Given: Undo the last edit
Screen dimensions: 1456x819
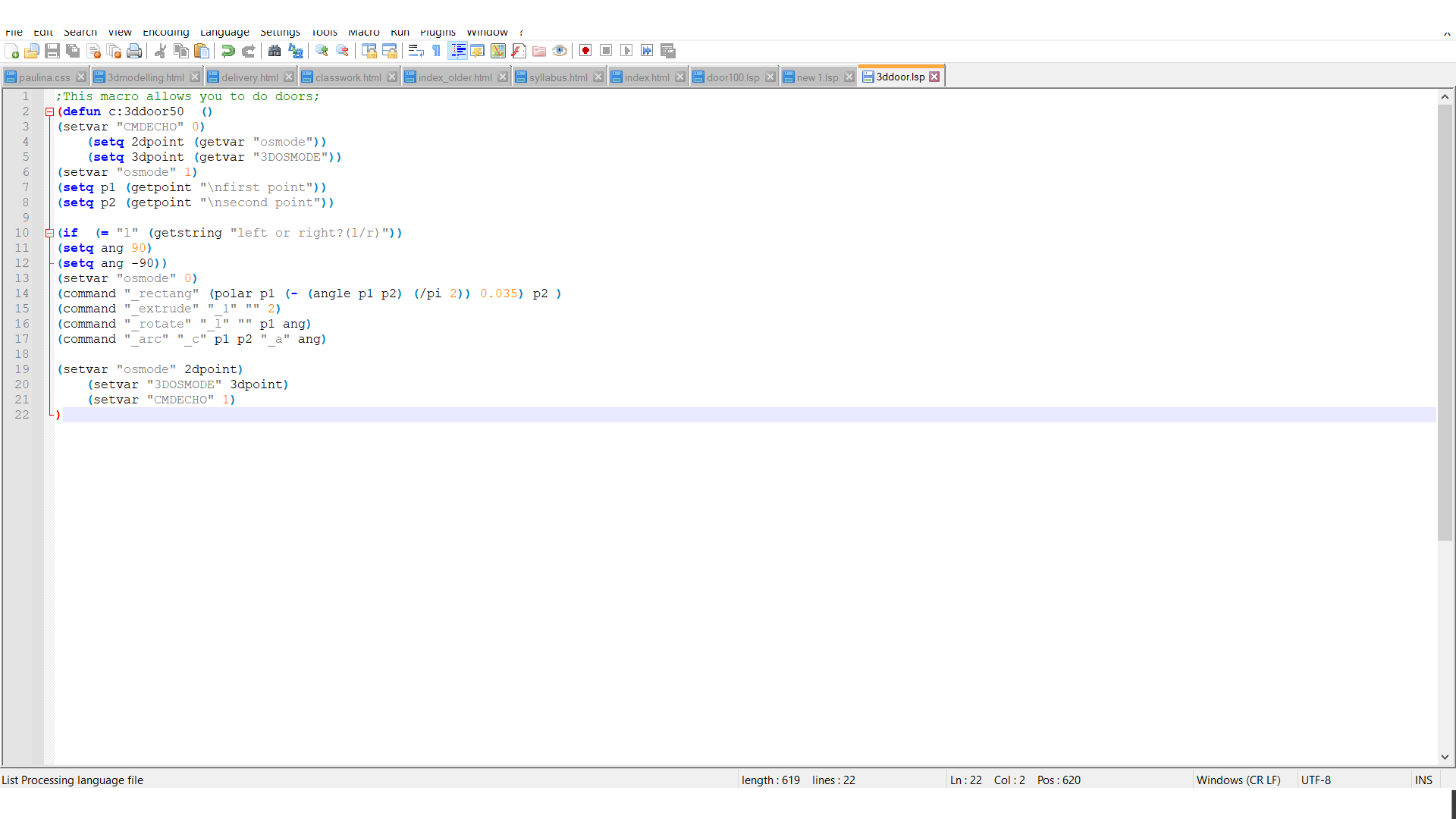Looking at the screenshot, I should point(227,51).
